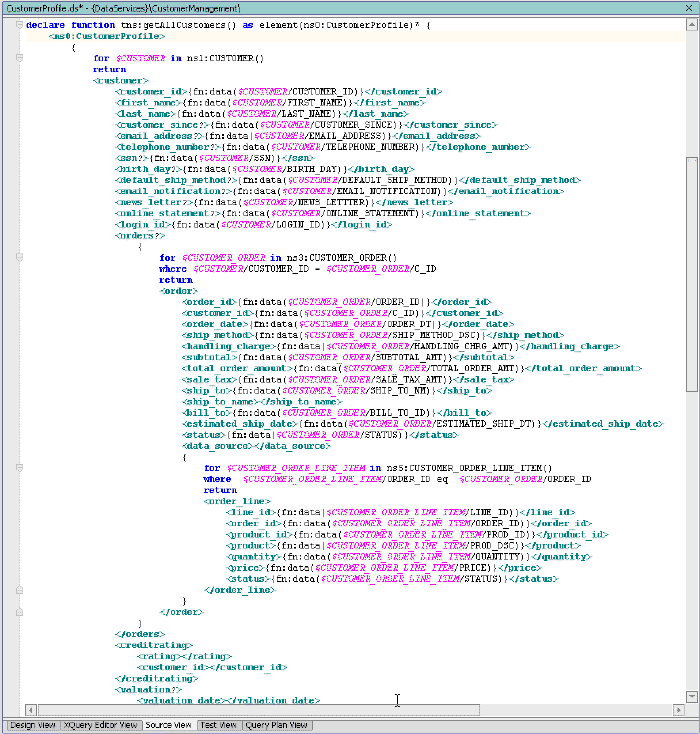700x734 pixels.
Task: Show the Query Plan View tab
Action: 276,725
